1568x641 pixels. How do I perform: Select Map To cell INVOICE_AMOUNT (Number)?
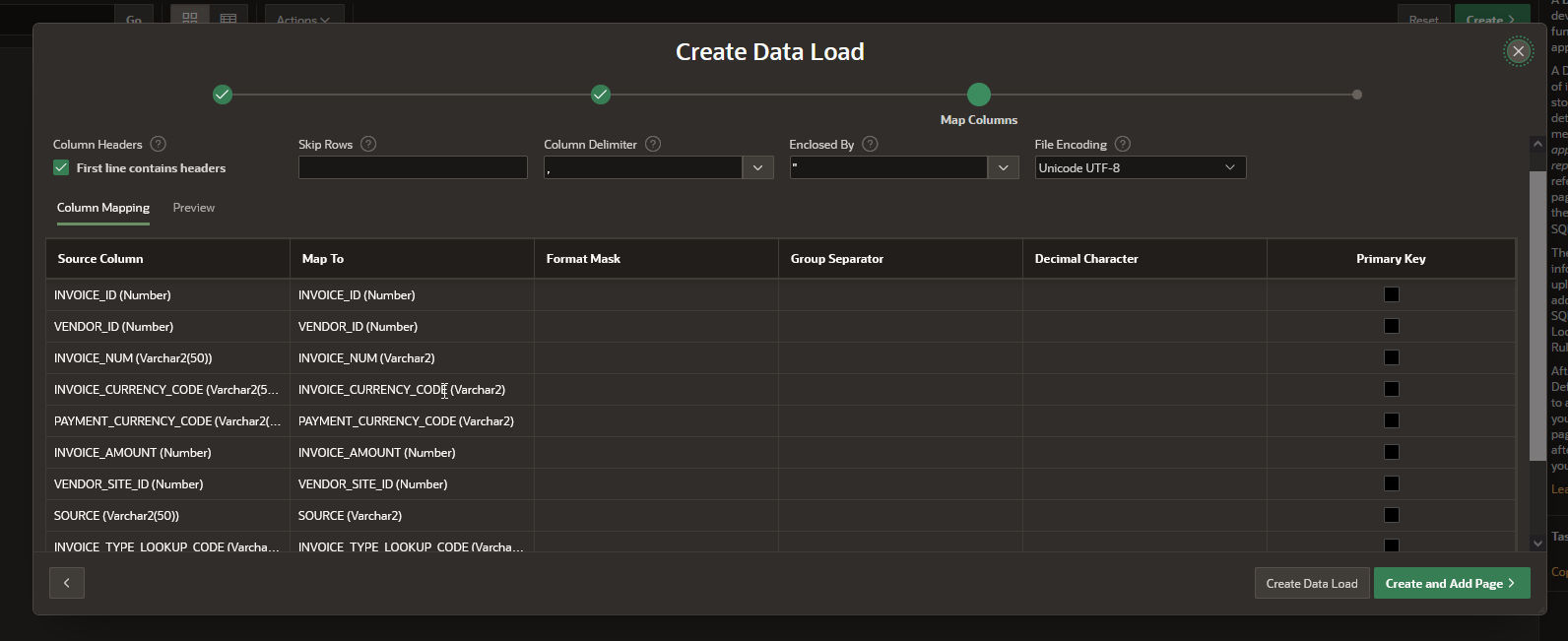point(412,452)
